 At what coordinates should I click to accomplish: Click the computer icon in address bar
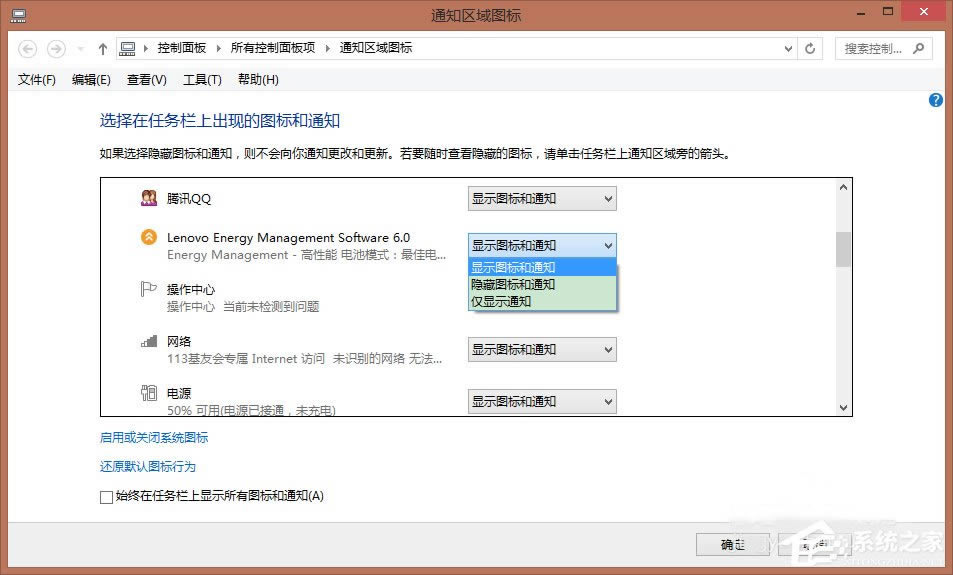pos(127,49)
